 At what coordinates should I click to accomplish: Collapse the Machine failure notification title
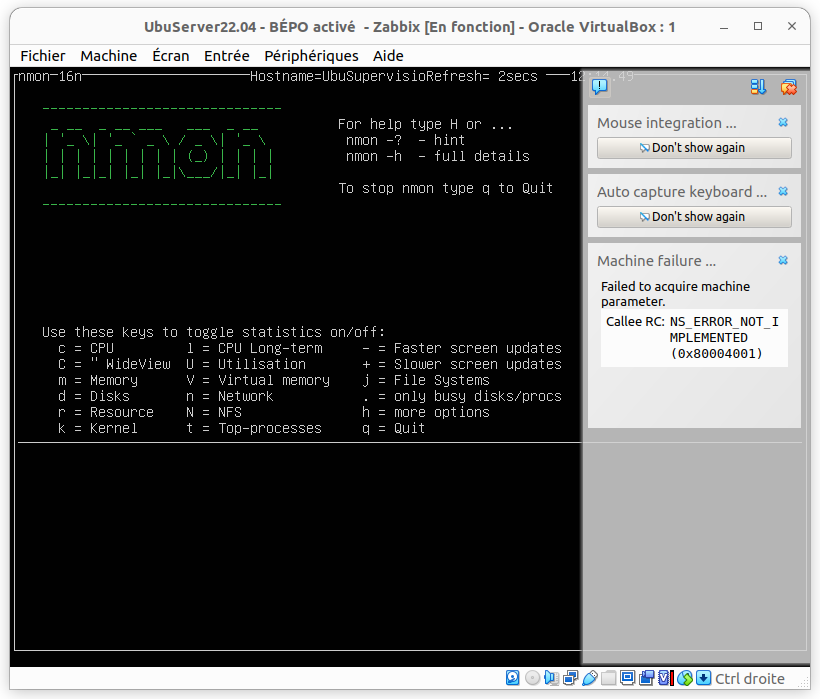pyautogui.click(x=656, y=261)
